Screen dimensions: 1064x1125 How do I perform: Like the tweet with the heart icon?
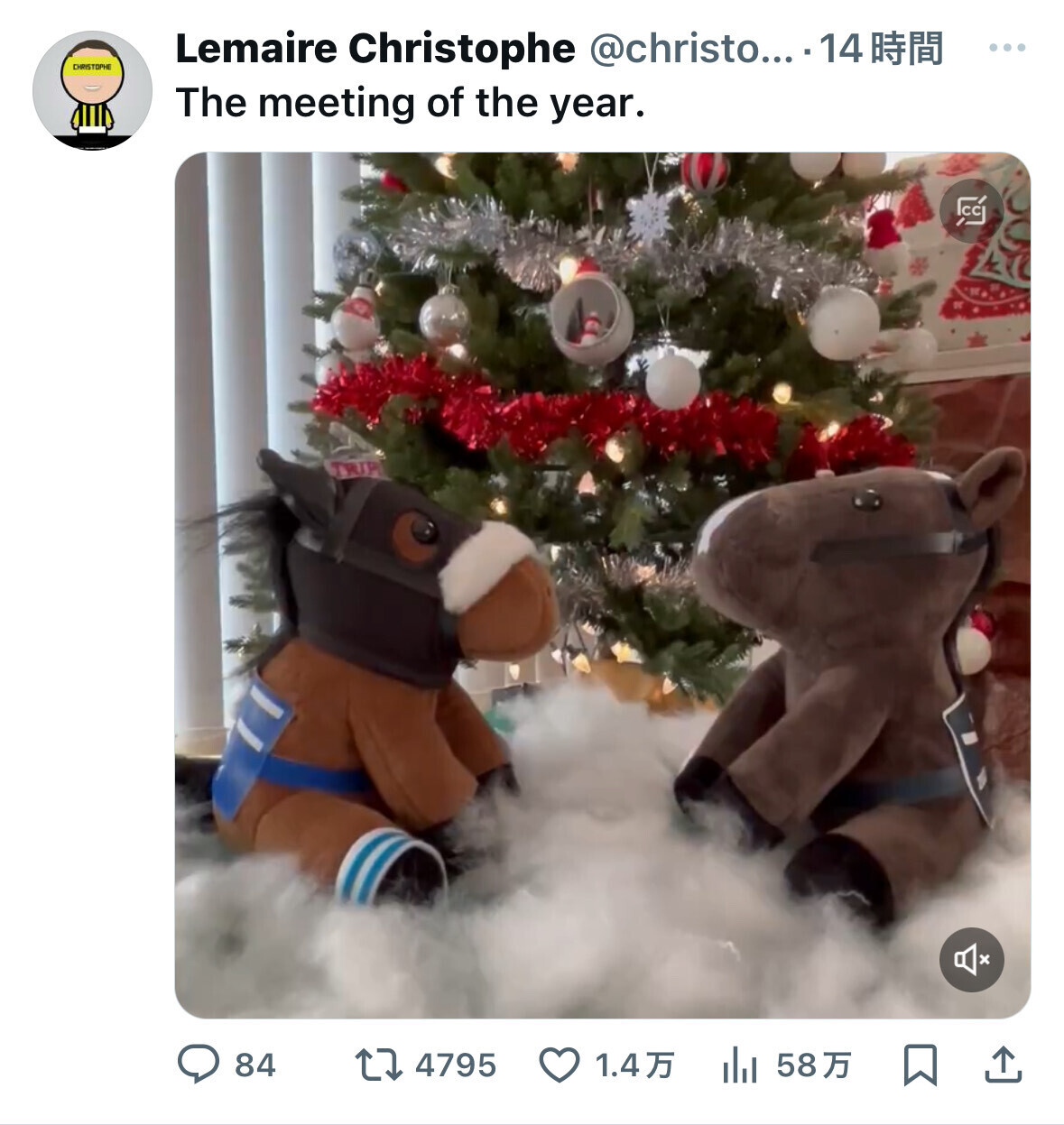coord(560,1066)
